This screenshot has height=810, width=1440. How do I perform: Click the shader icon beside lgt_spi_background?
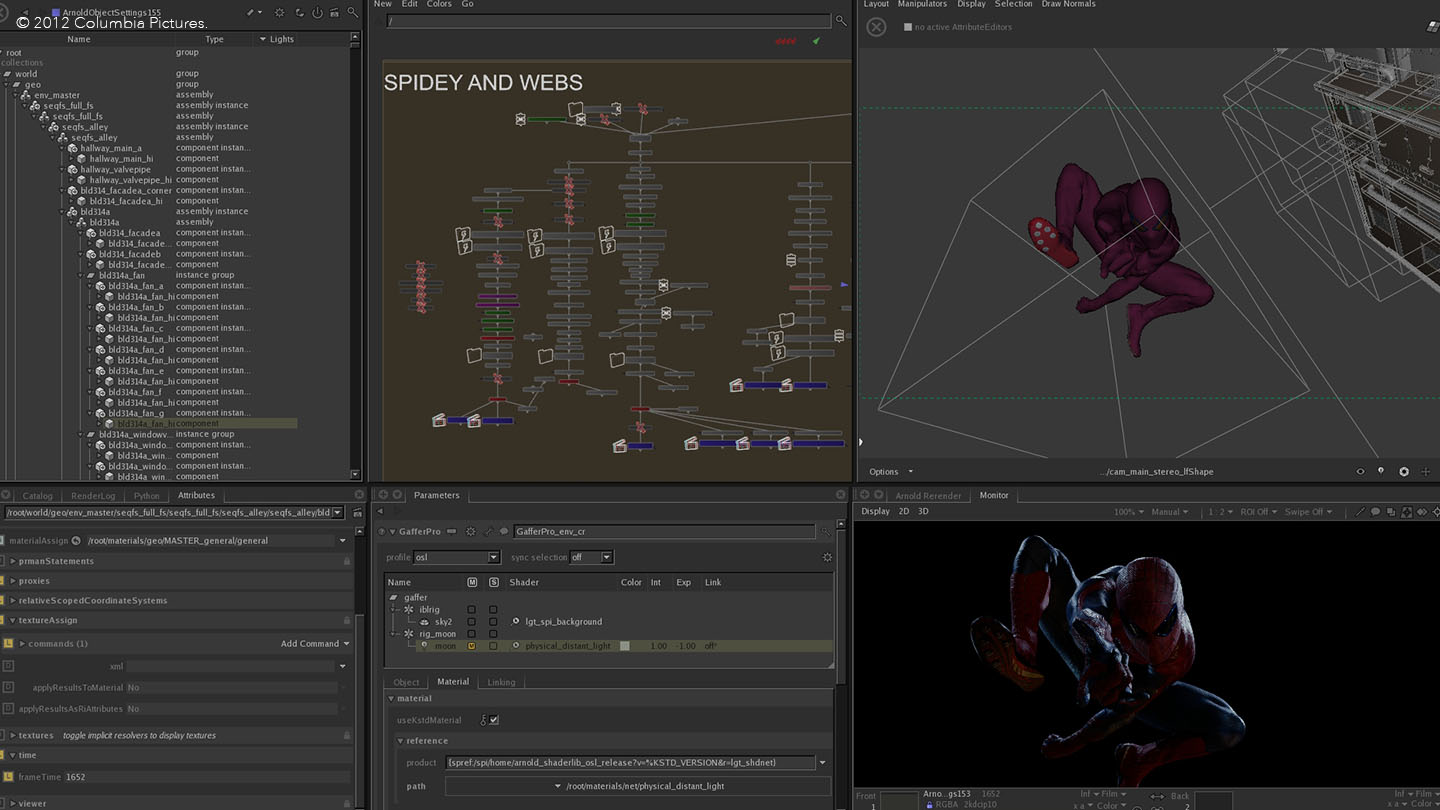tap(516, 621)
